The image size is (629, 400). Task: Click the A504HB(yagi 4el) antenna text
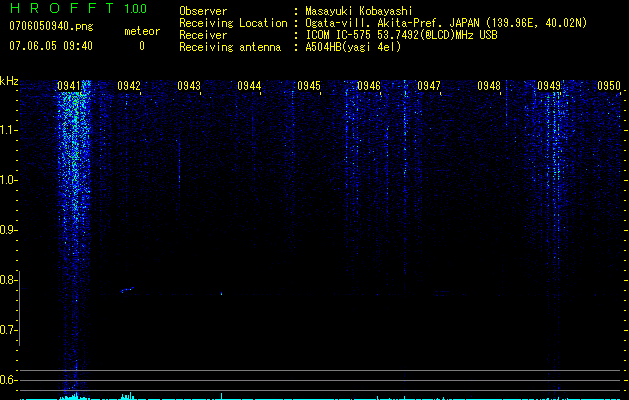point(353,47)
